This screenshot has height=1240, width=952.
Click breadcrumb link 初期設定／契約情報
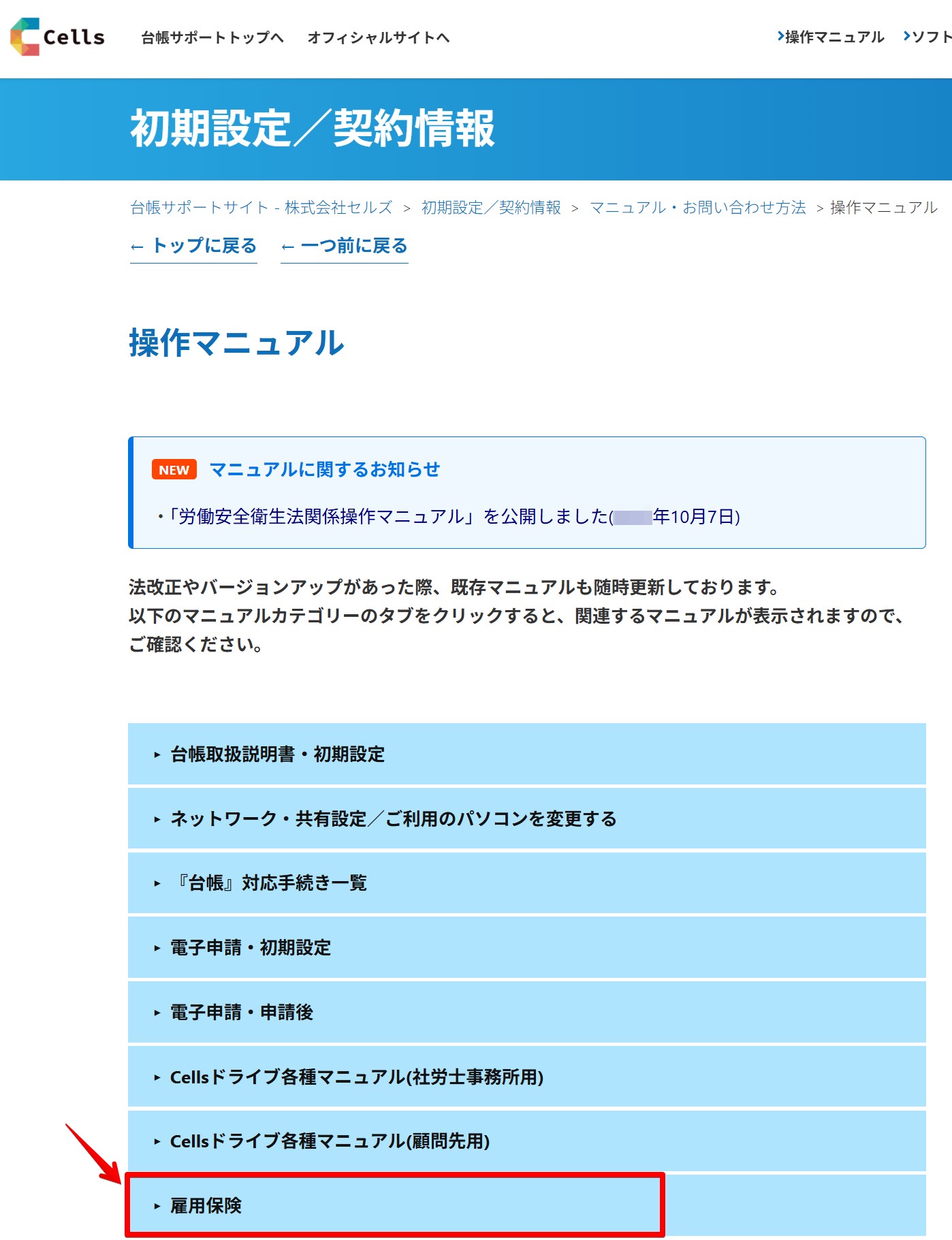(491, 207)
